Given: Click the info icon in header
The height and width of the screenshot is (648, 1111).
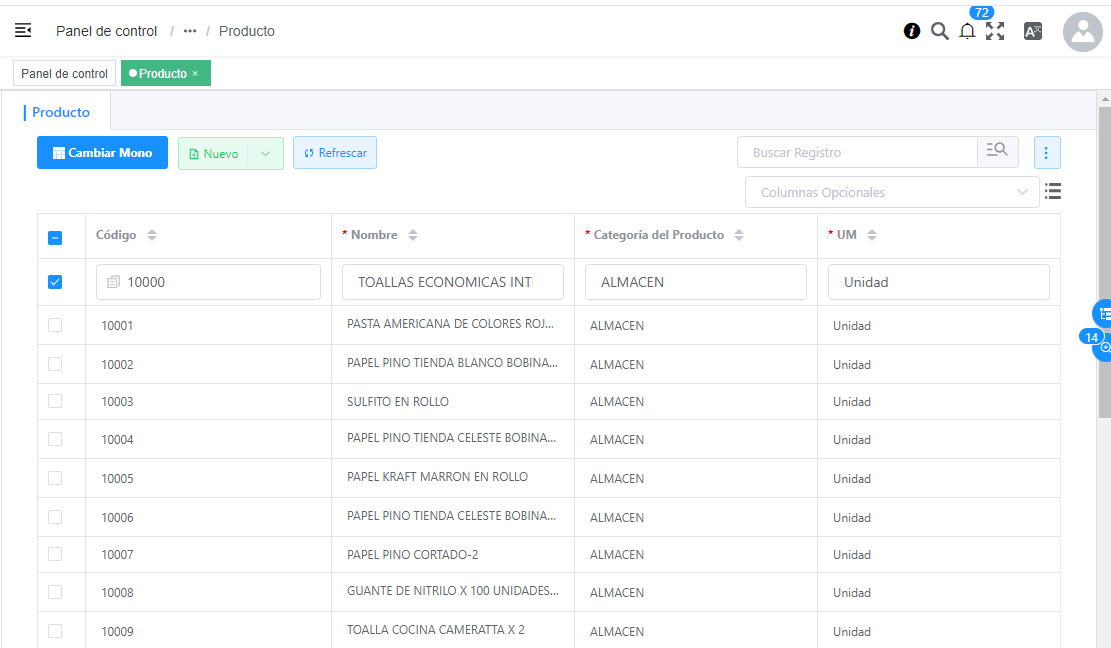Looking at the screenshot, I should 911,31.
